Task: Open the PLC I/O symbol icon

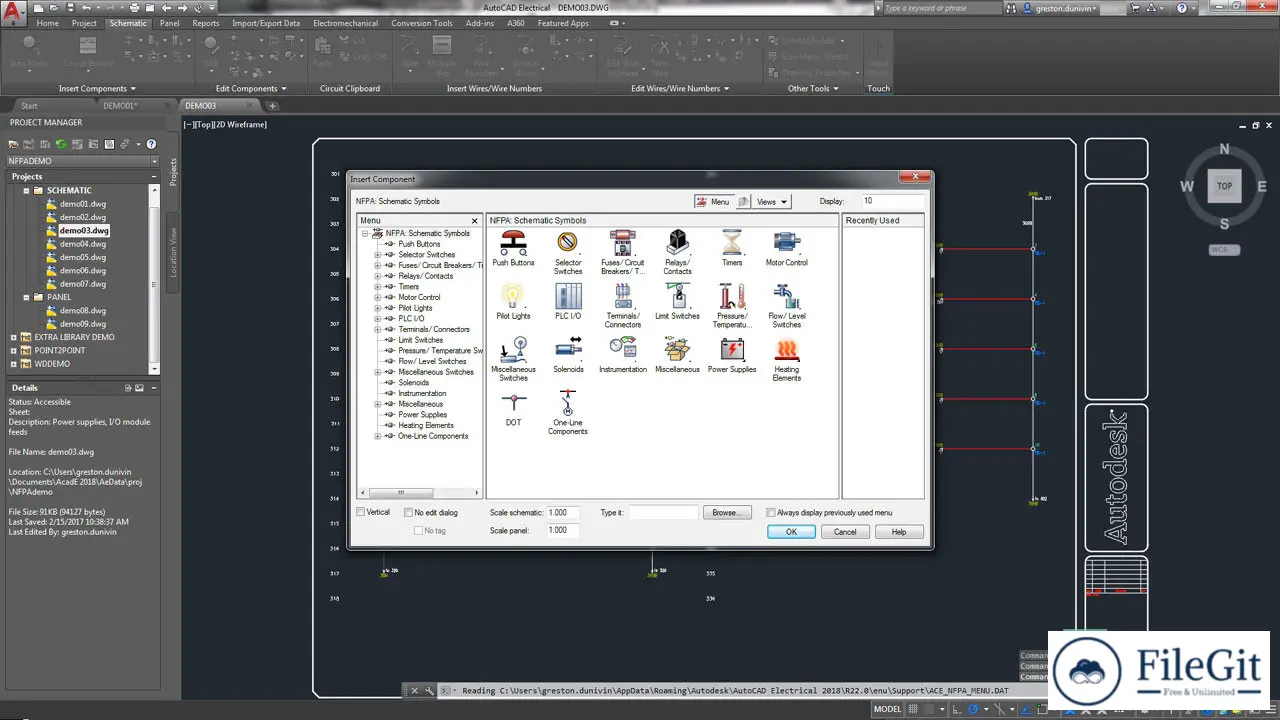Action: [568, 296]
